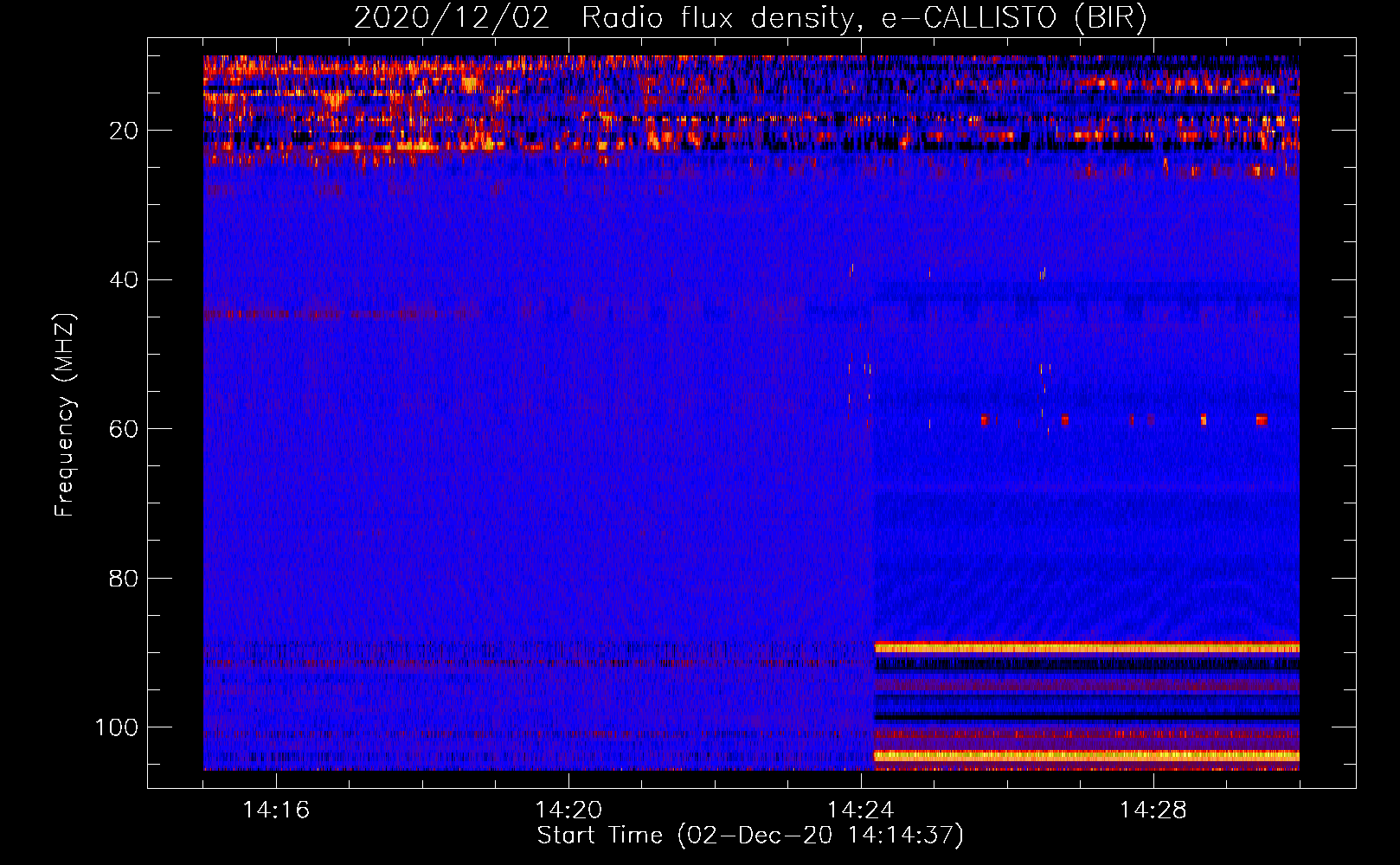Click the bright orange band near 89 MHz
The width and height of the screenshot is (1400, 865).
(x=1087, y=647)
